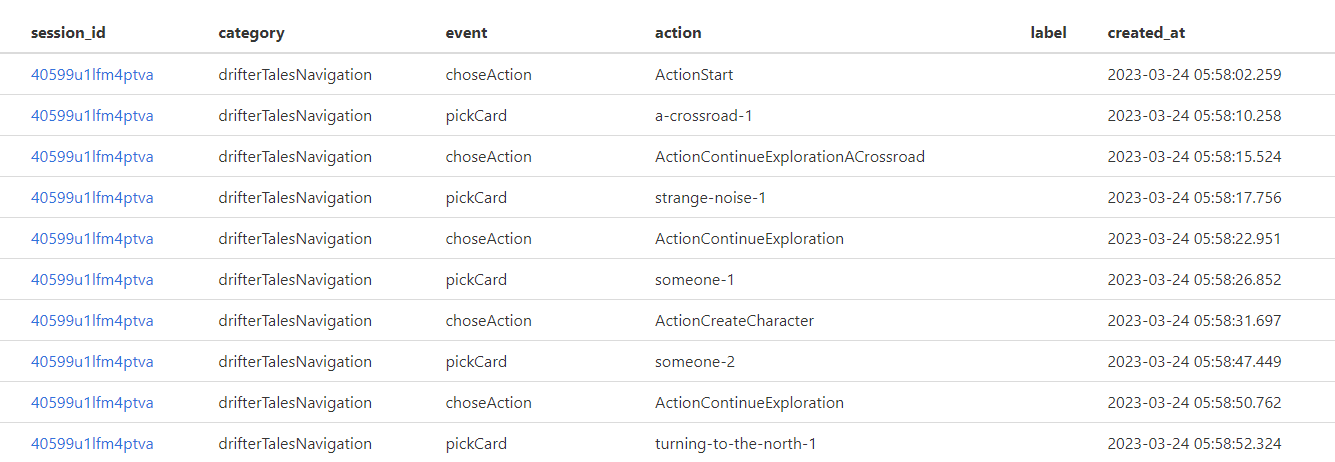Open session link in the strange-noise-1 row

point(92,197)
